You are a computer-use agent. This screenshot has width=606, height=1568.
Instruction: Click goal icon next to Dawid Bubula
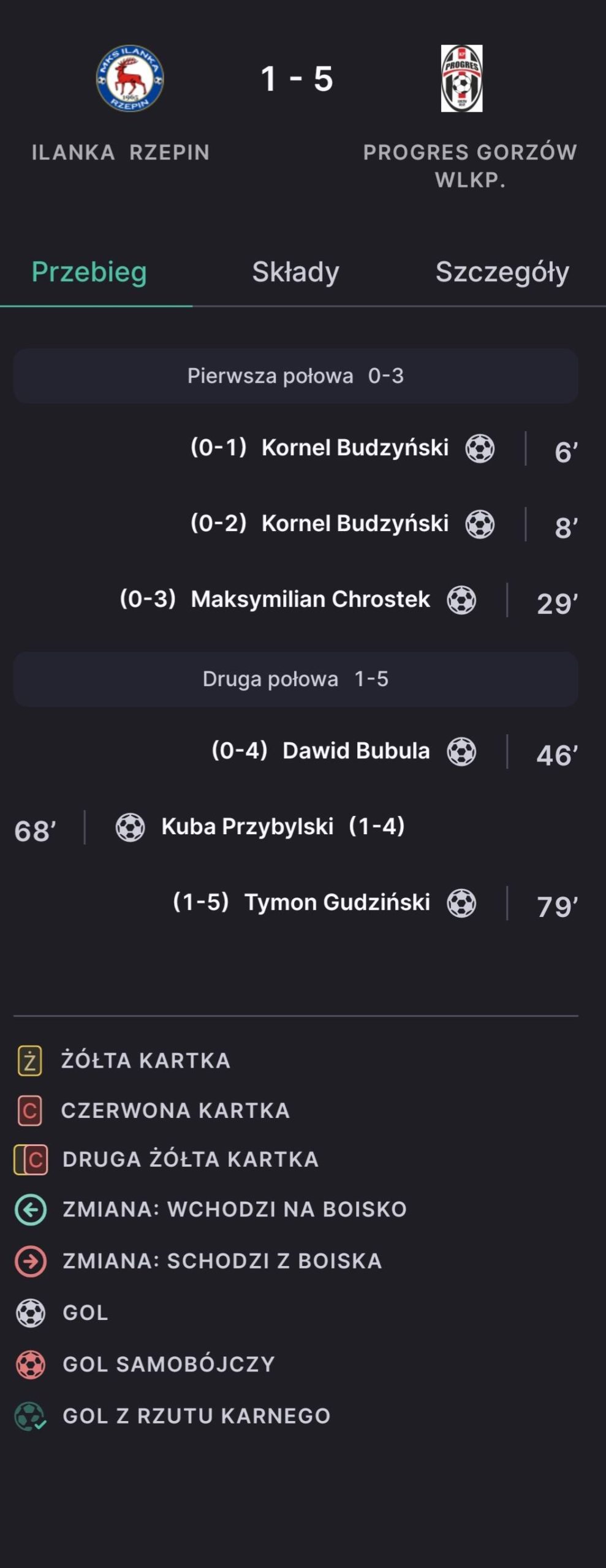[461, 751]
